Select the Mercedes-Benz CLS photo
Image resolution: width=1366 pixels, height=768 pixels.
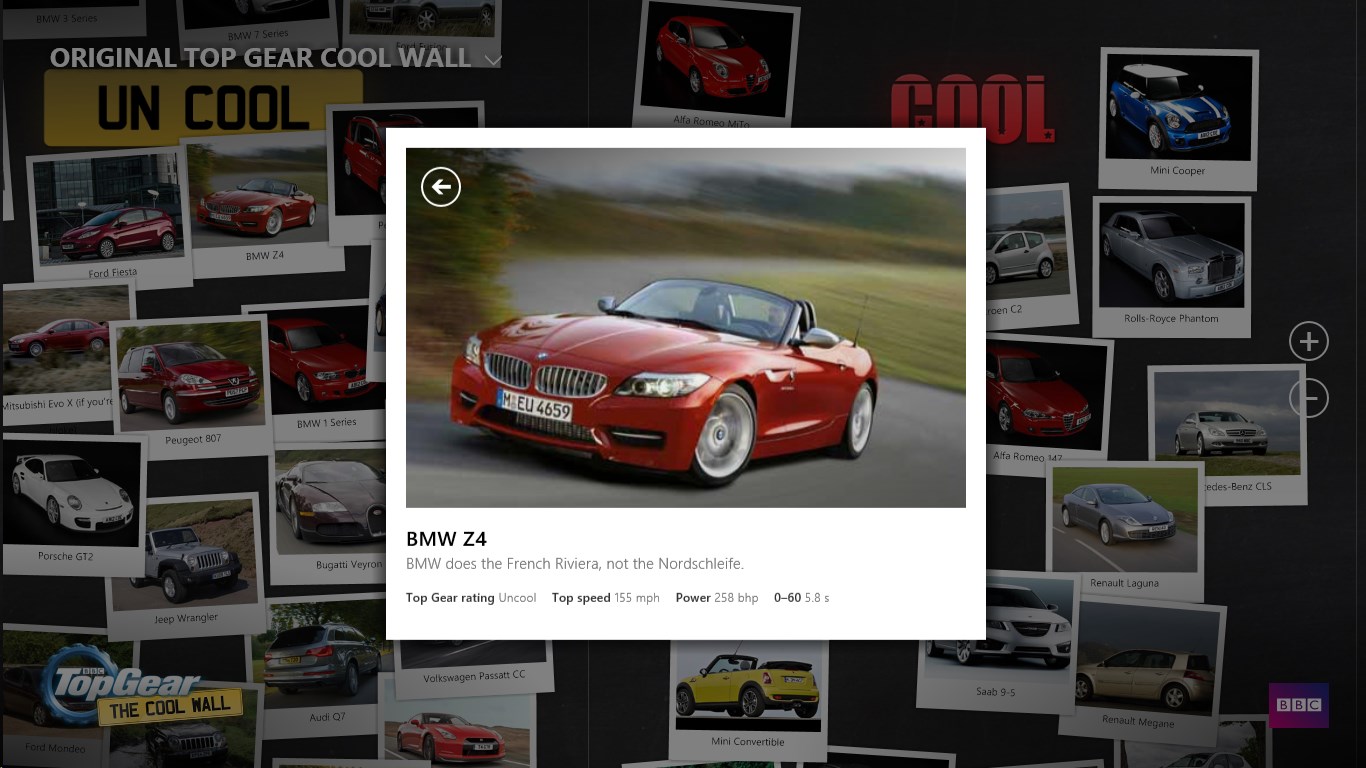click(x=1228, y=432)
